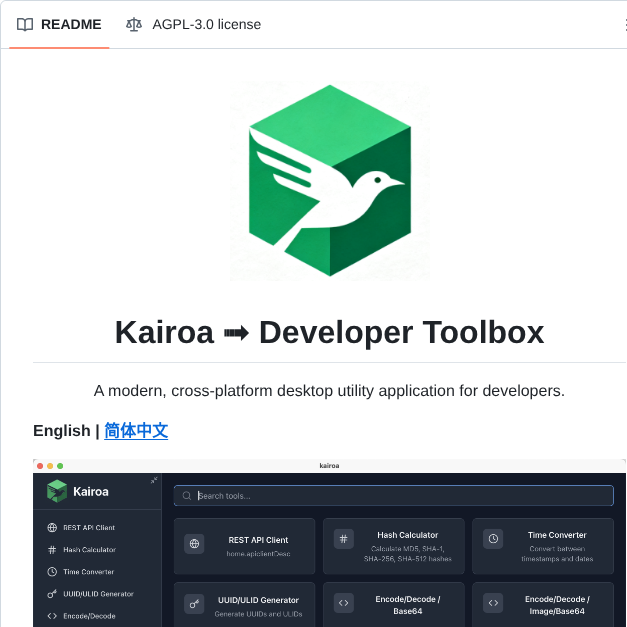The image size is (627, 627).
Task: Click 'Convert between timestamps and dates' text
Action: [557, 554]
